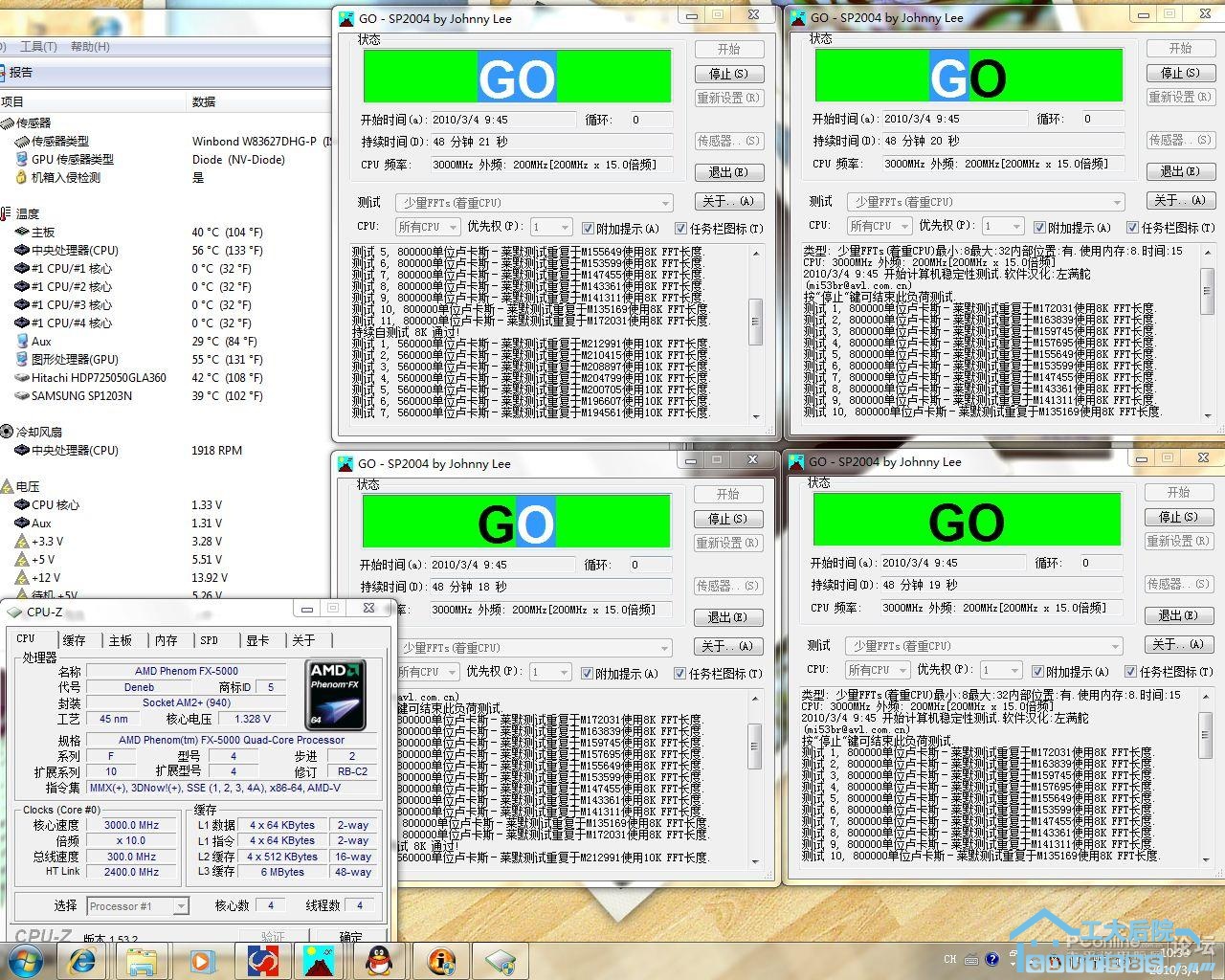Click the chip icon beside CPU 核心 voltage
The image size is (1225, 980).
pos(21,504)
